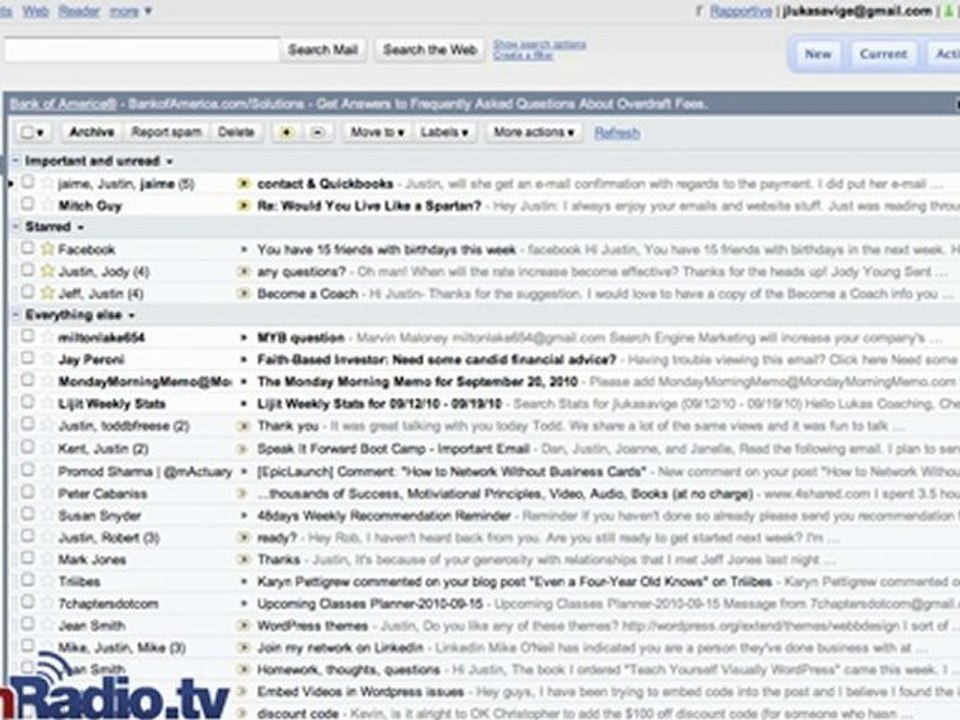Collapse the Everything else section
The image size is (960, 720).
coord(16,315)
